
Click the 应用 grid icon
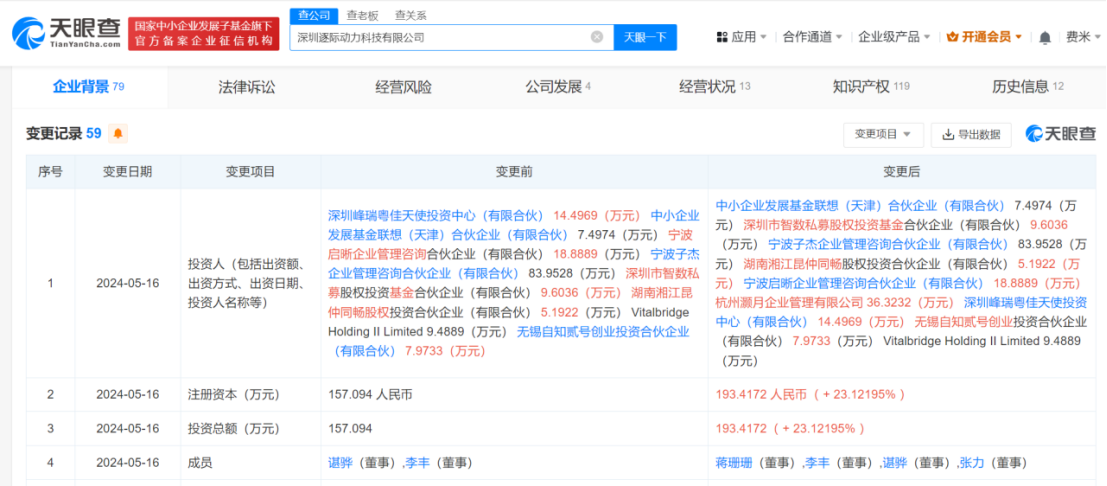click(722, 37)
